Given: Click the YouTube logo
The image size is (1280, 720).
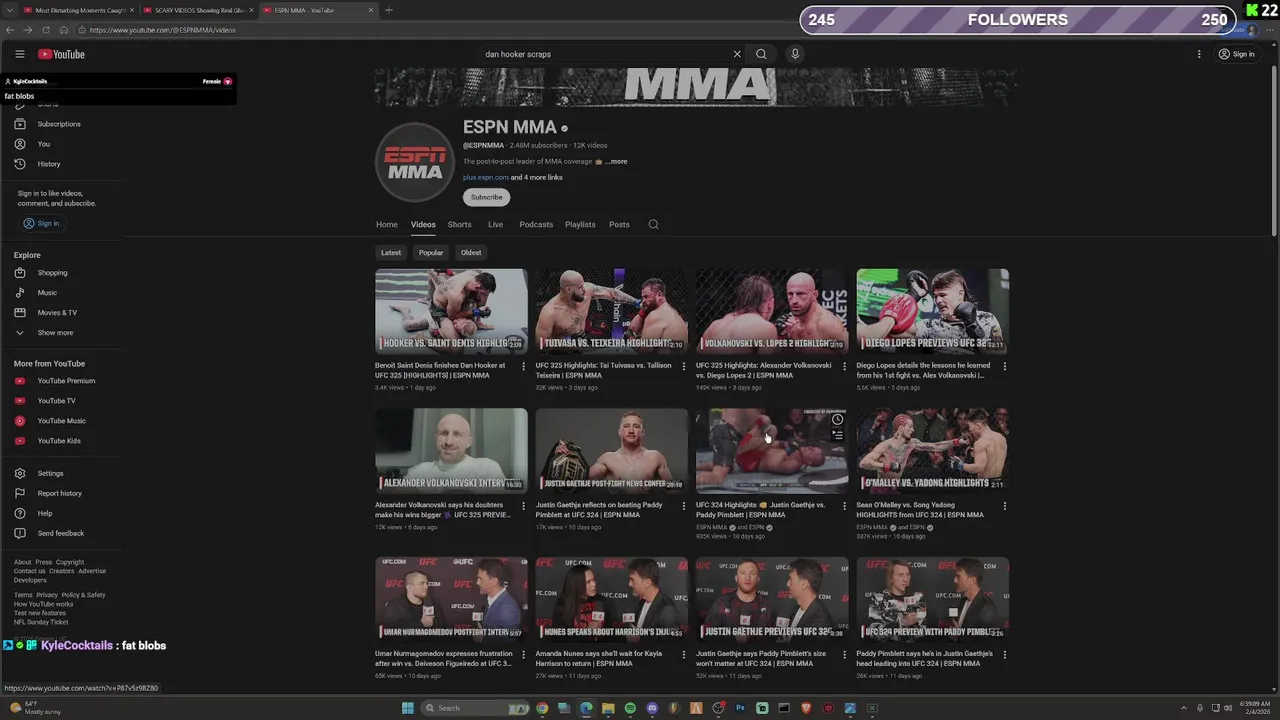Looking at the screenshot, I should point(61,54).
